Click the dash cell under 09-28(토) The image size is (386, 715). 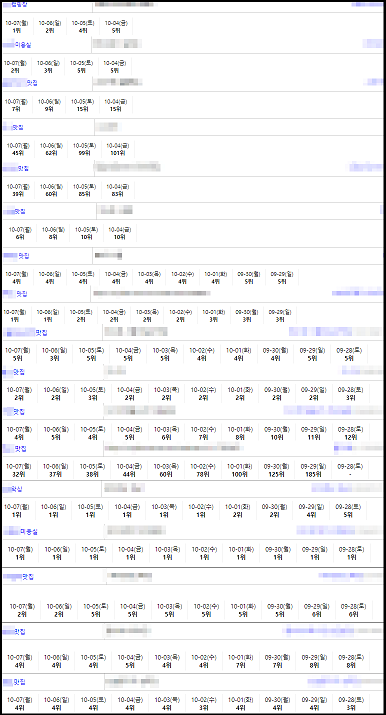click(x=351, y=474)
